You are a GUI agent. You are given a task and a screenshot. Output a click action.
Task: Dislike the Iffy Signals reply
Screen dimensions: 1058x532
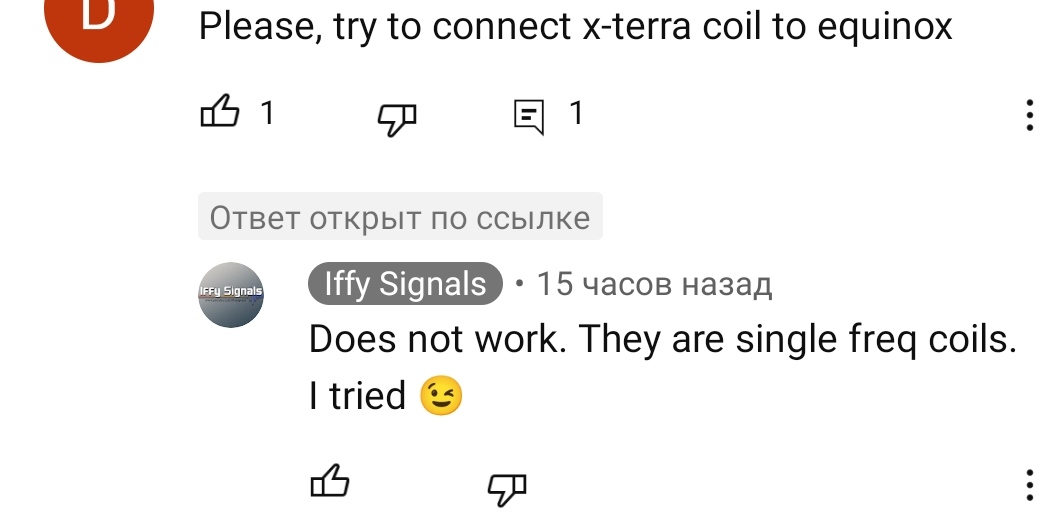[506, 486]
